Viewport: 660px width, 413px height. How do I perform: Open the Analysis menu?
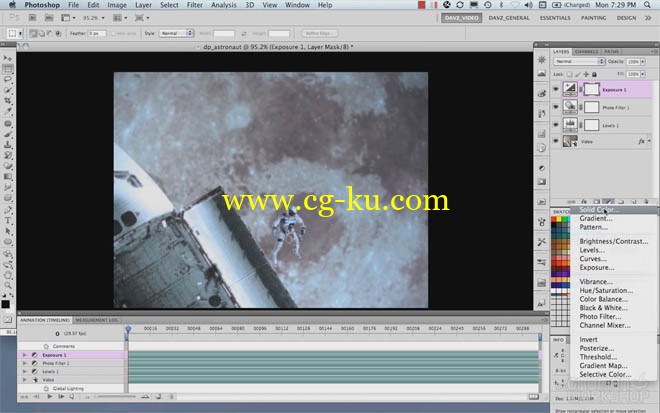point(224,5)
